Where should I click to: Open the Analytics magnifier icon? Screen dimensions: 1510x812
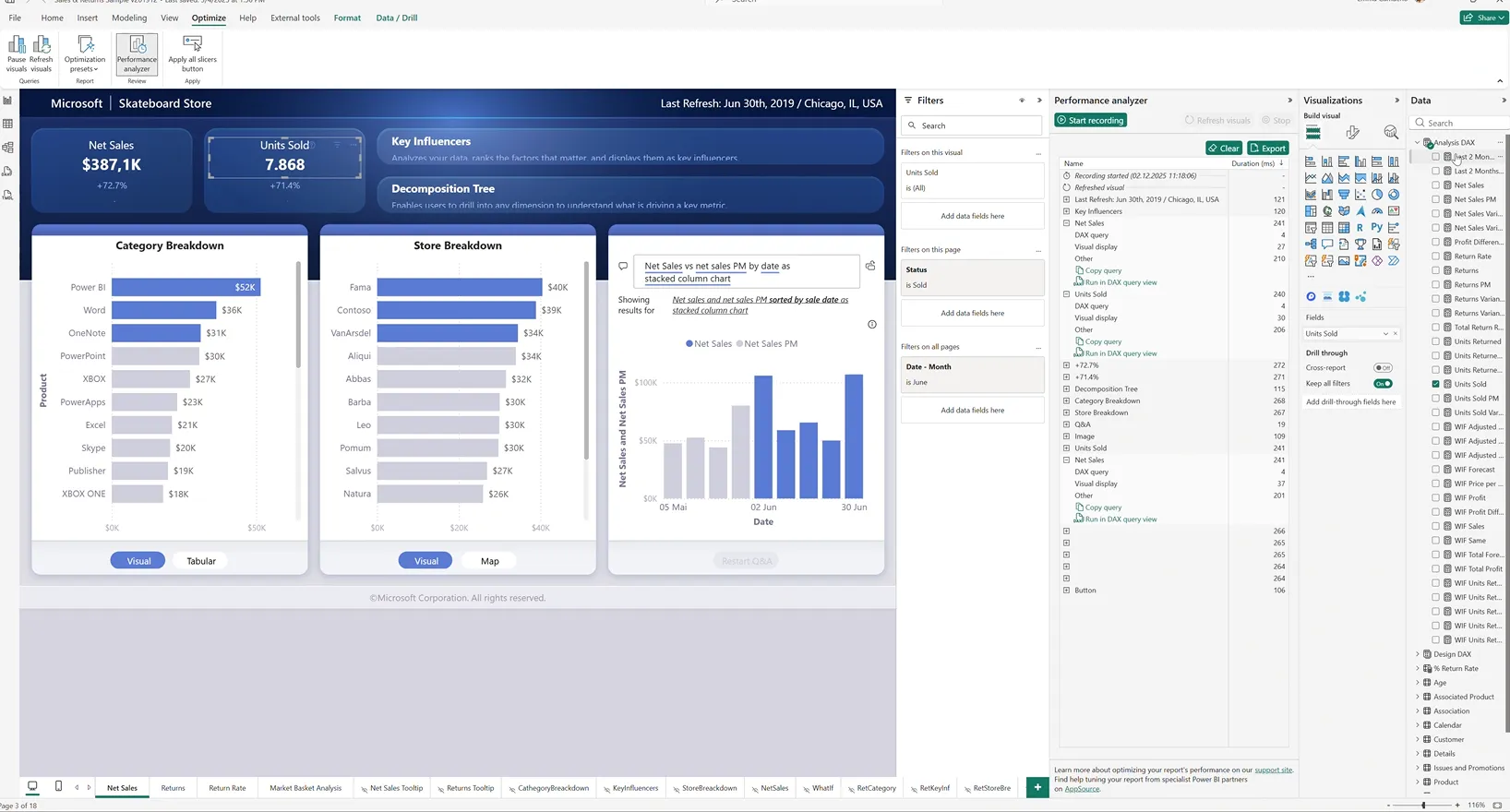[1391, 133]
